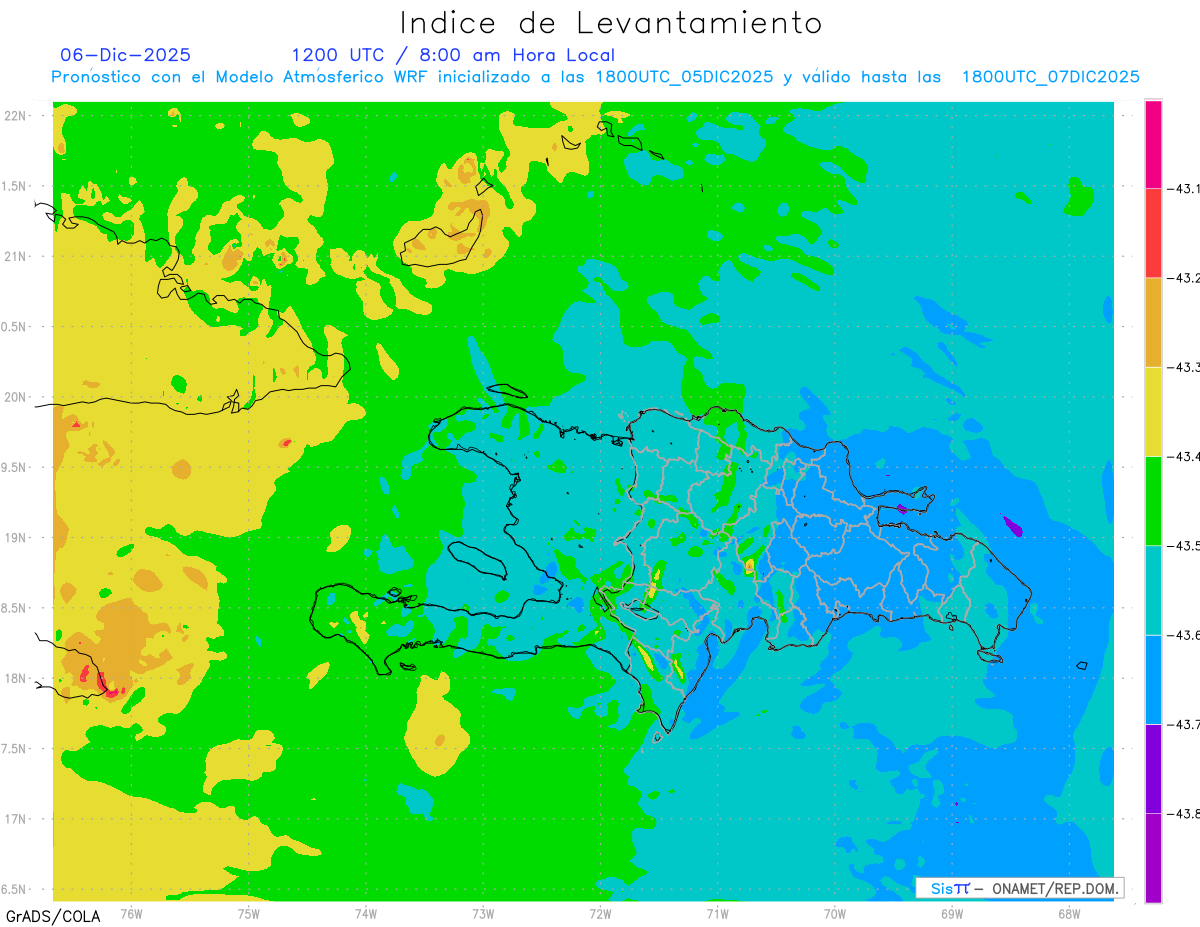Click the green legend color band
Screen dimensions: 1200x927
[1153, 500]
